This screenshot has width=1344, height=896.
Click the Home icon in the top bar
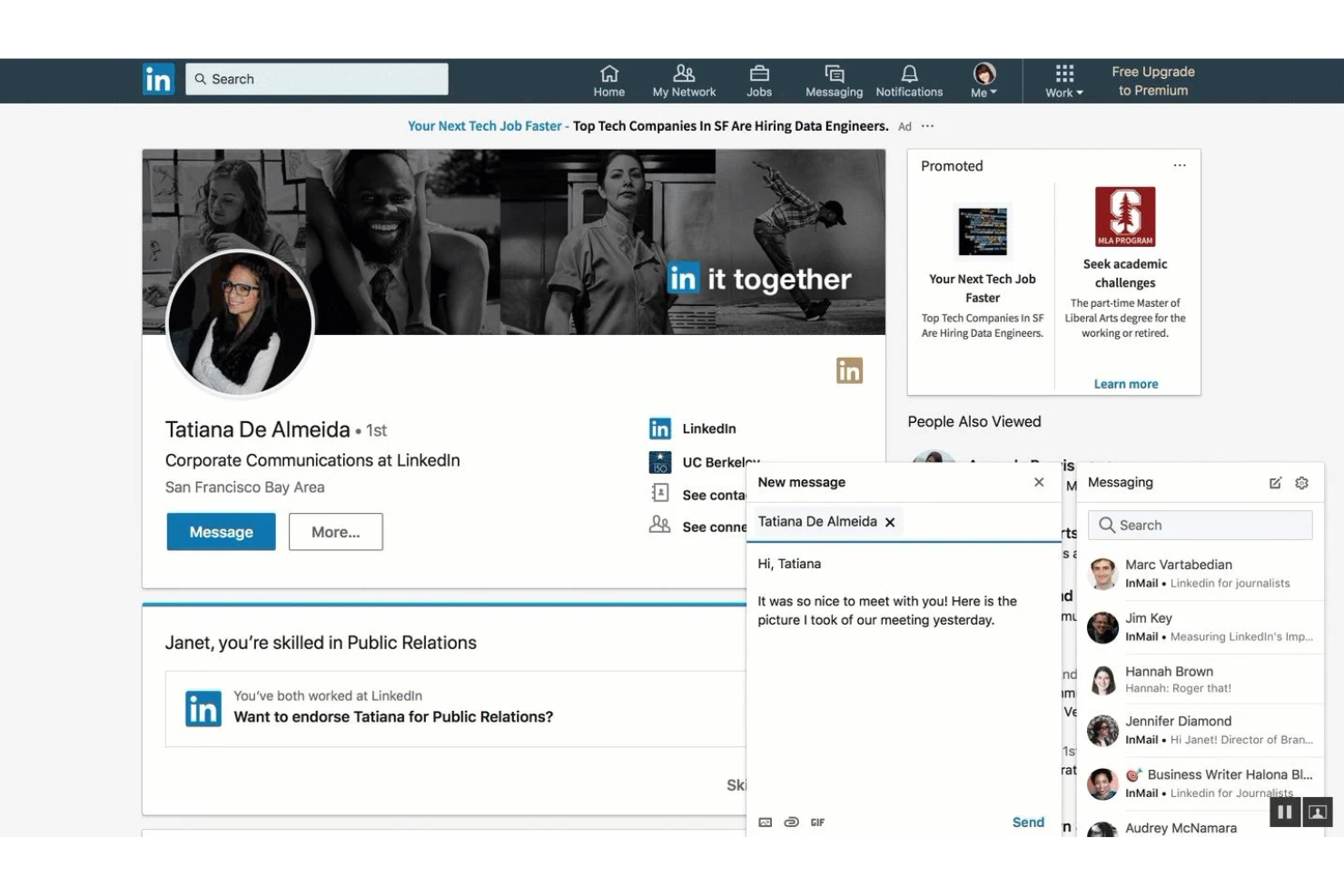click(x=608, y=73)
